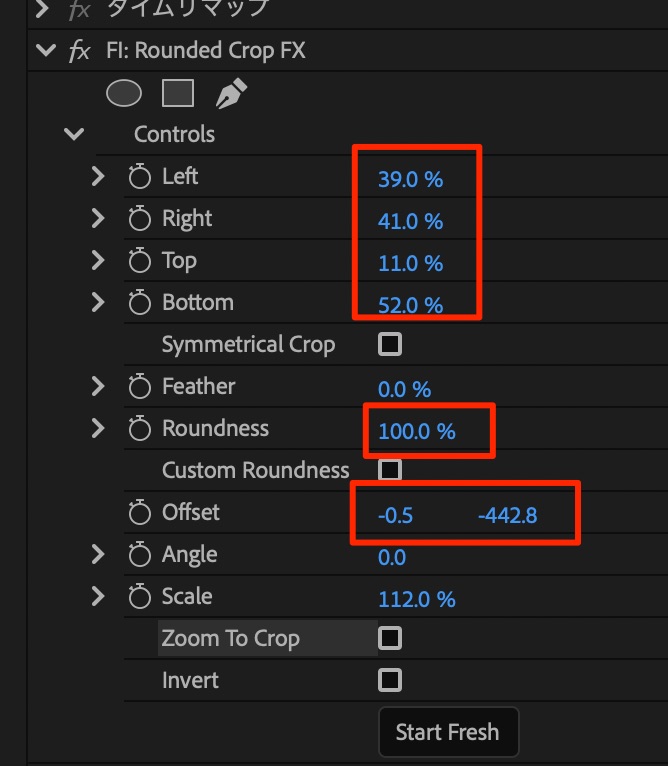This screenshot has height=766, width=668.
Task: Tick the Invert checkbox
Action: [x=390, y=681]
